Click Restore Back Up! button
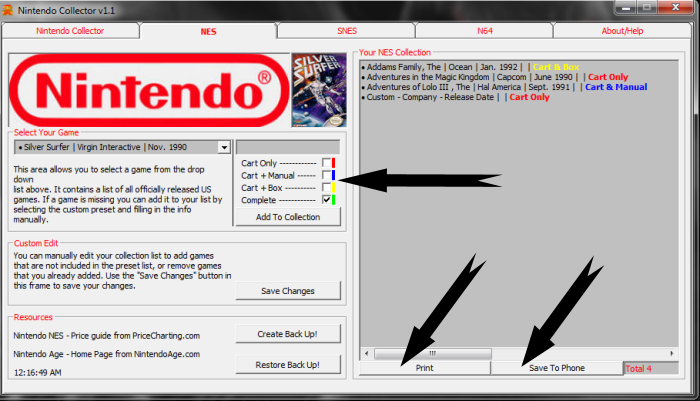The height and width of the screenshot is (401, 700). pos(288,365)
